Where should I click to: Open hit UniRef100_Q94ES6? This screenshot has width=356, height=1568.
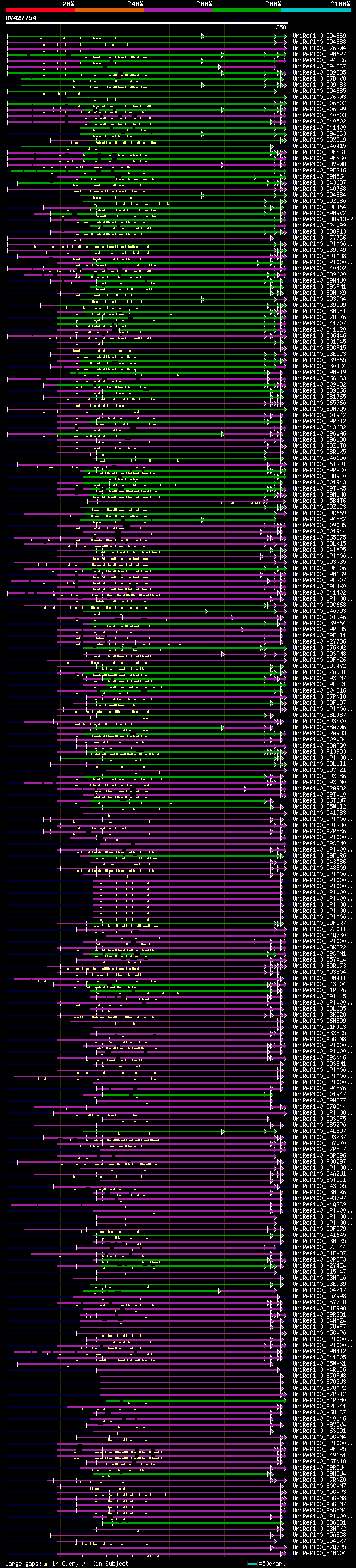319,60
